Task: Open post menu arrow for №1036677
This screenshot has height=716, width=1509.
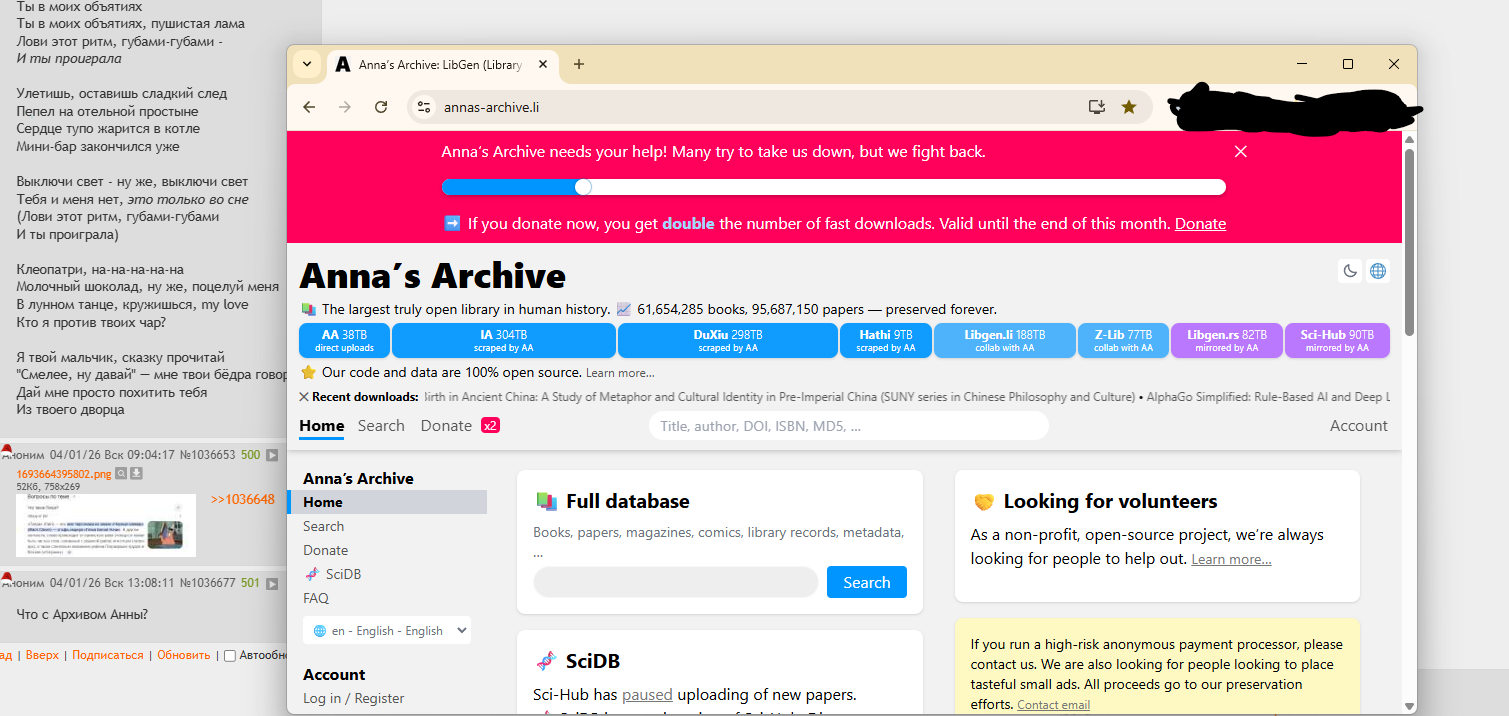Action: (x=271, y=582)
